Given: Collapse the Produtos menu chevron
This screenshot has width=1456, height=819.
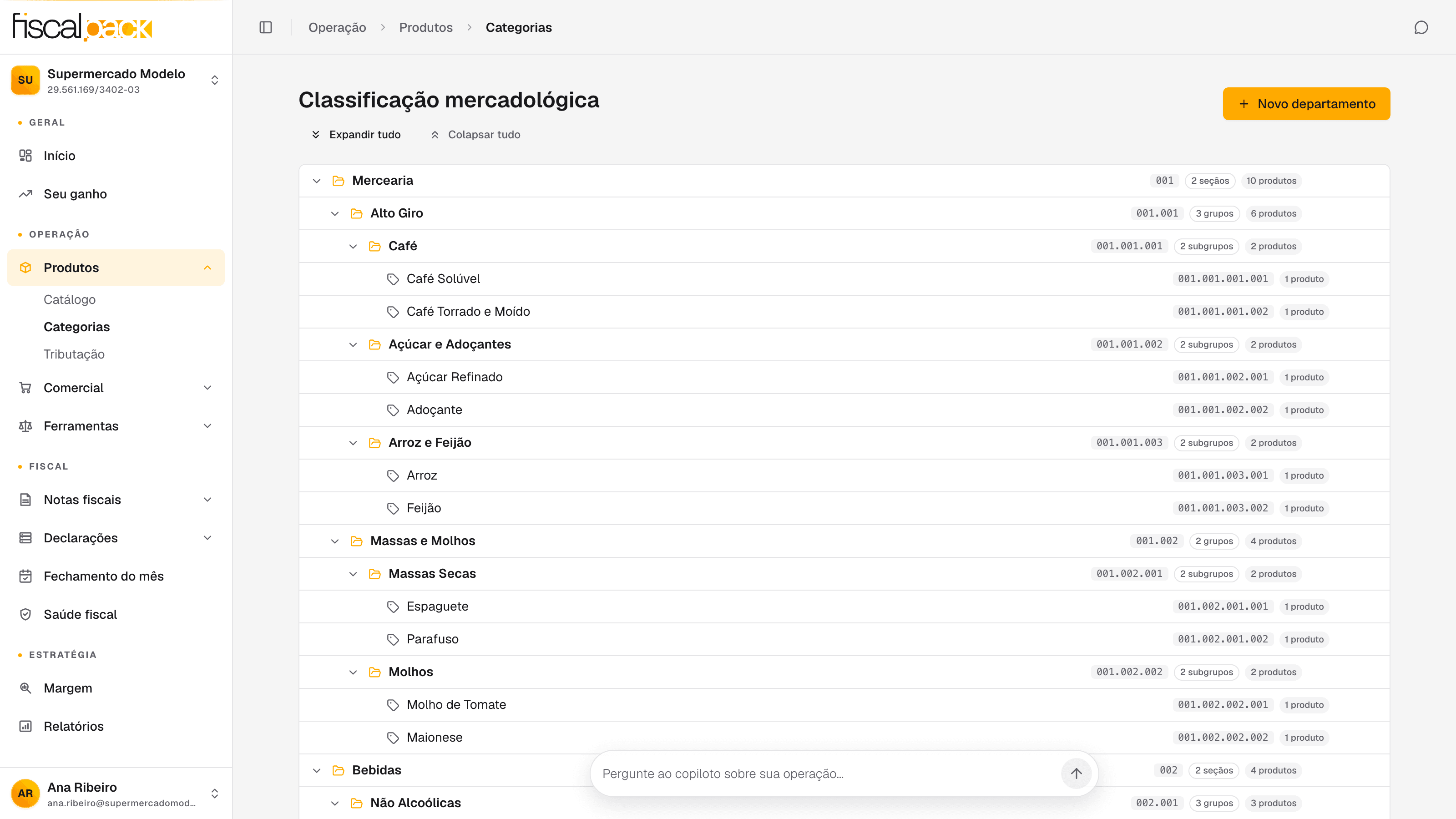Looking at the screenshot, I should [x=207, y=268].
